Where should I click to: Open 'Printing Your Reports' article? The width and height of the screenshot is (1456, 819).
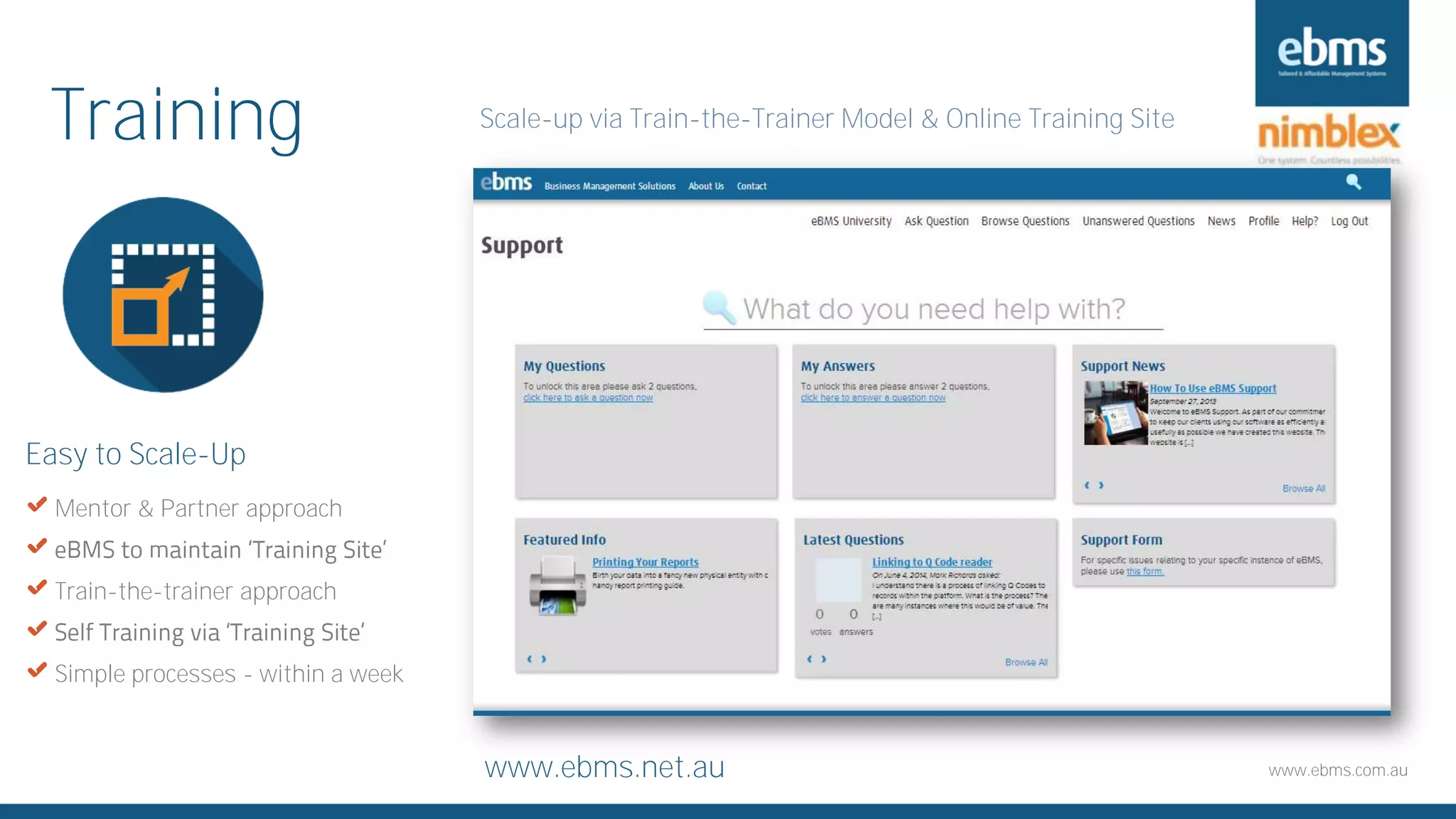tap(646, 562)
